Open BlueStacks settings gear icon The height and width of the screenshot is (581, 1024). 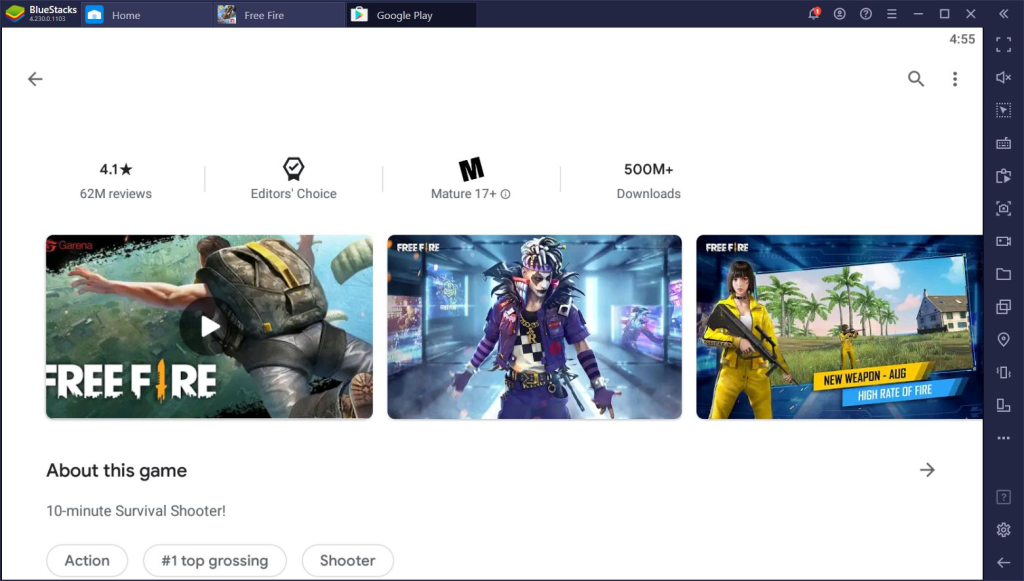(1003, 530)
